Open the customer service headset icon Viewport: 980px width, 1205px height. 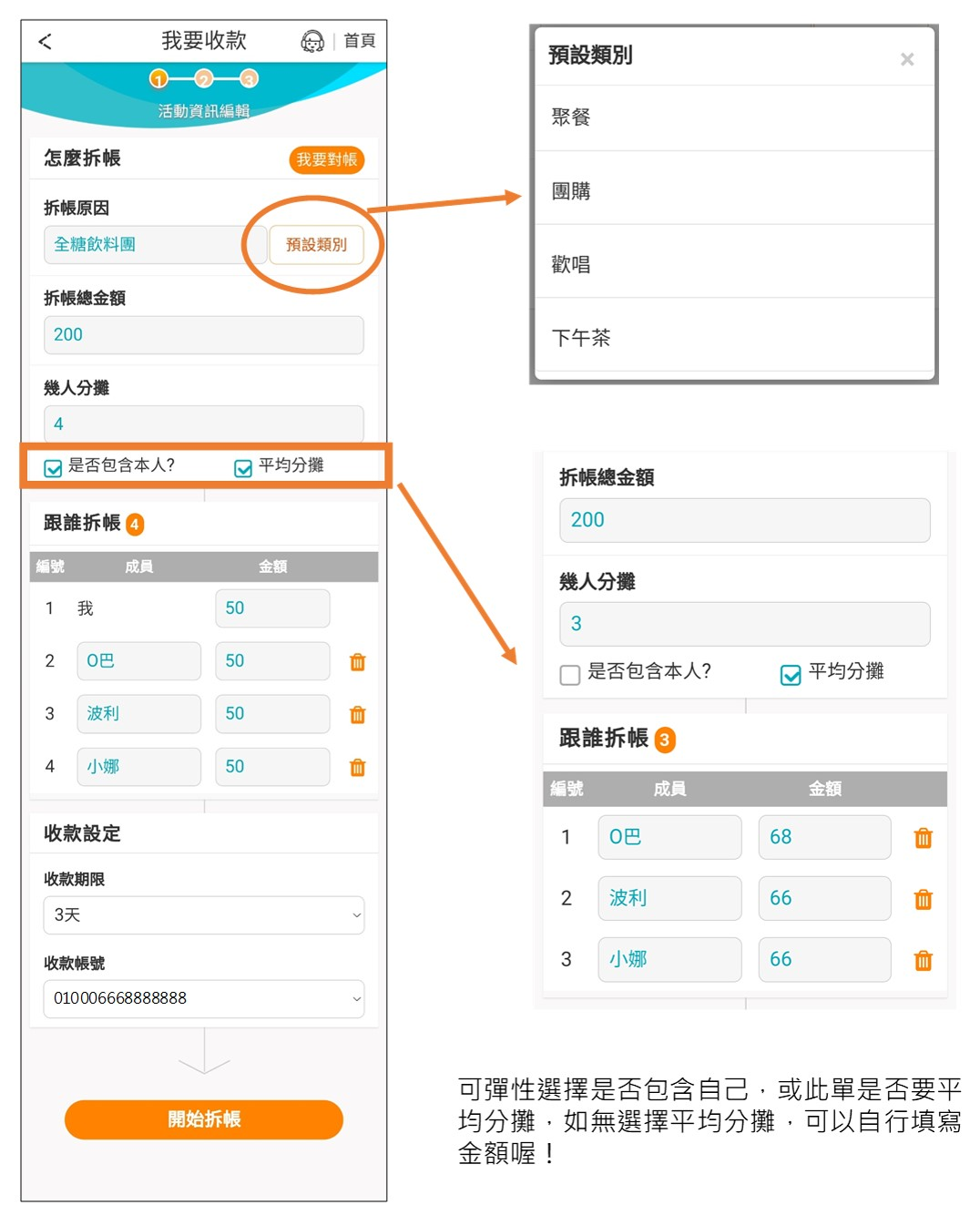pos(312,41)
